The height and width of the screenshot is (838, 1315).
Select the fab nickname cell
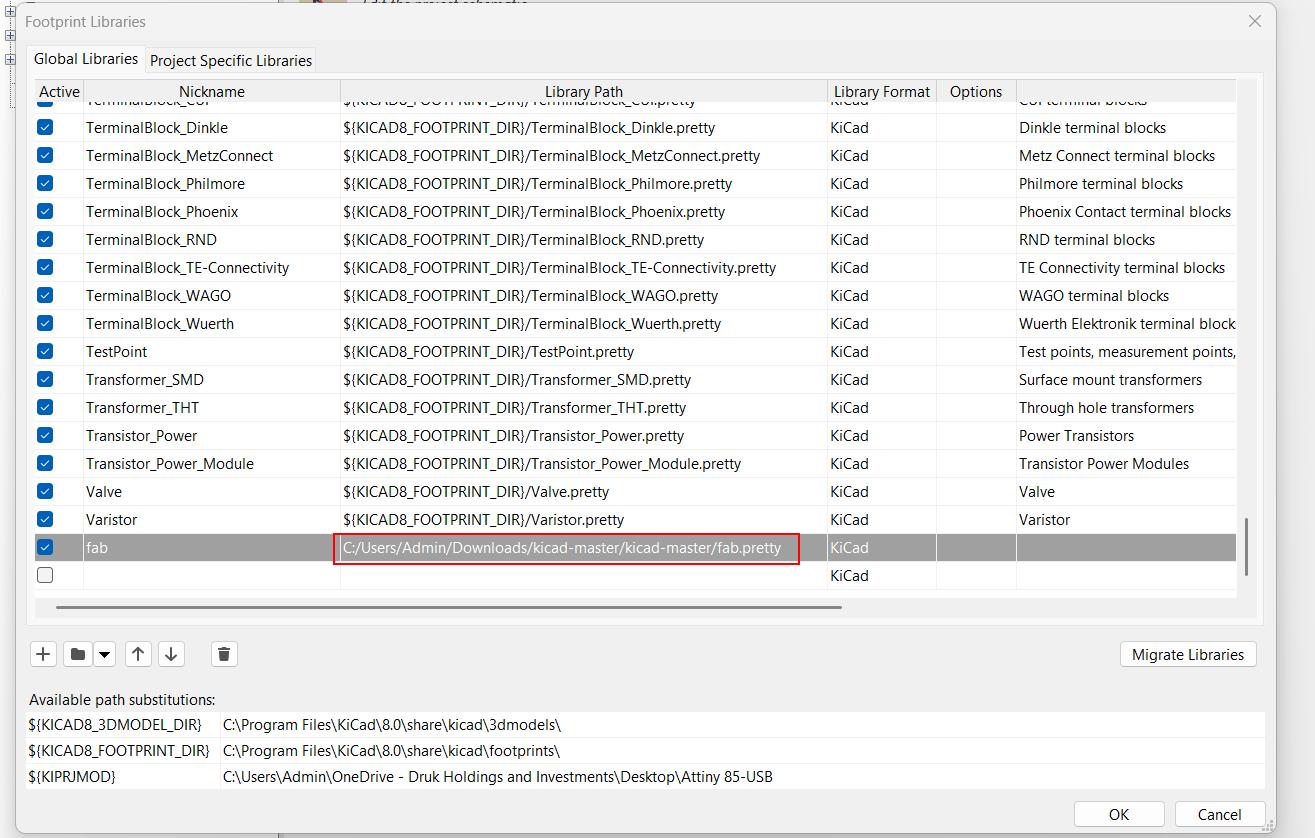(212, 547)
